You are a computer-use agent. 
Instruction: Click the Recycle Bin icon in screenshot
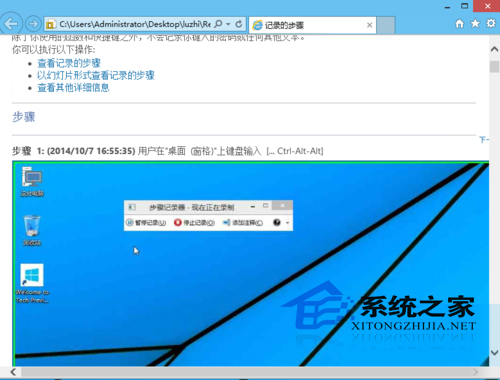(32, 230)
